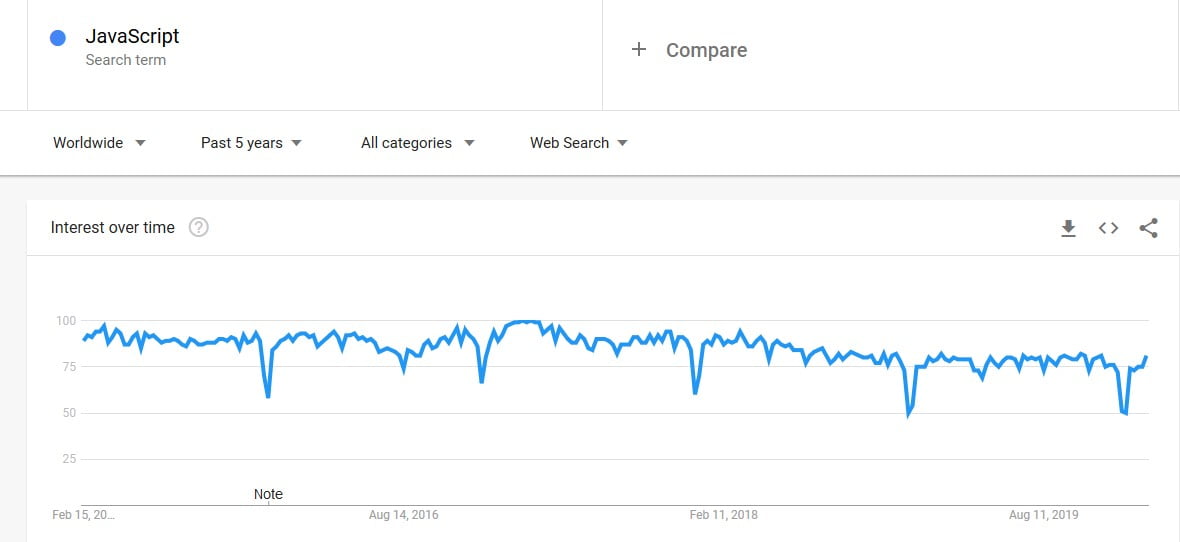Edit the JavaScript search term
Viewport: 1180px width, 542px height.
132,37
